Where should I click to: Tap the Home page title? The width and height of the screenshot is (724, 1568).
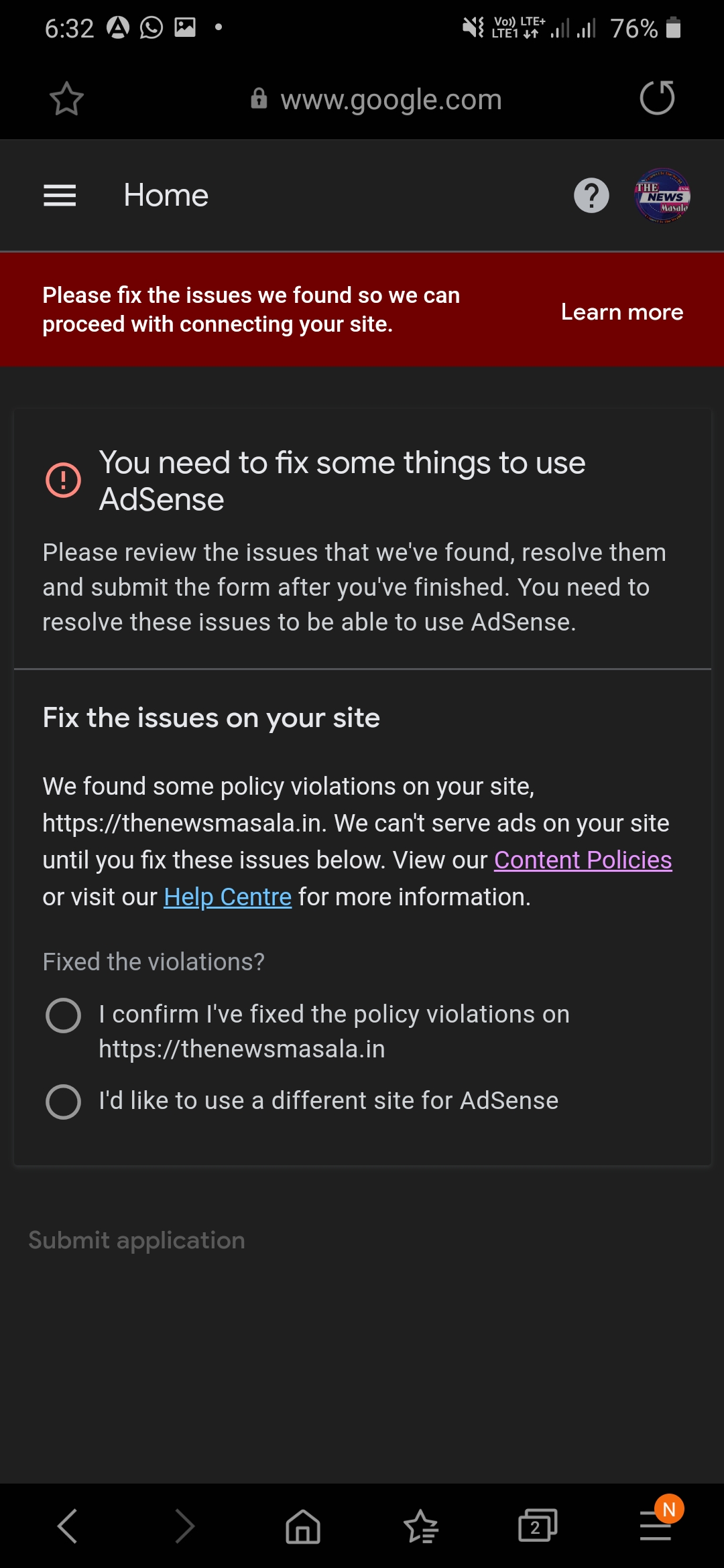[x=166, y=196]
